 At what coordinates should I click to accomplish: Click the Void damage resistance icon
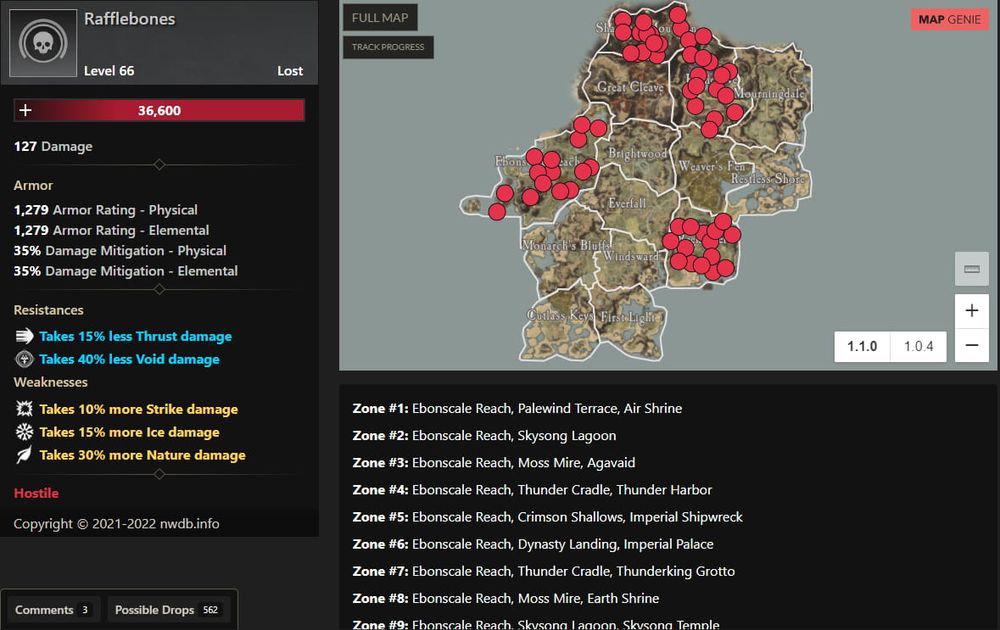click(24, 359)
